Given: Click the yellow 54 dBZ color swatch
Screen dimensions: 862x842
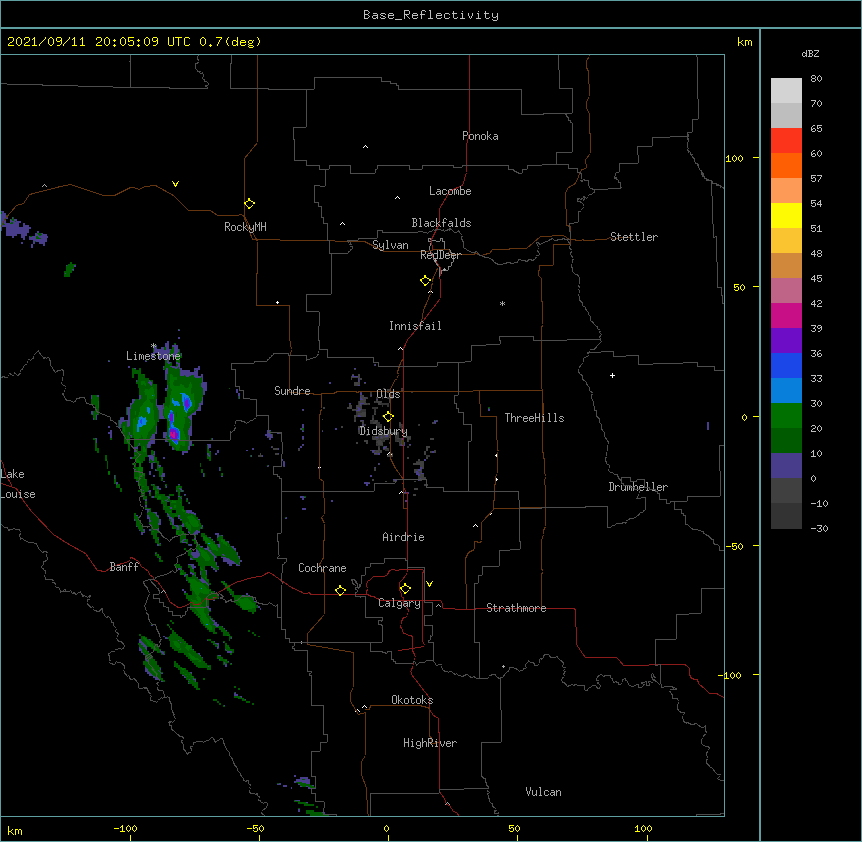Looking at the screenshot, I should point(786,215).
